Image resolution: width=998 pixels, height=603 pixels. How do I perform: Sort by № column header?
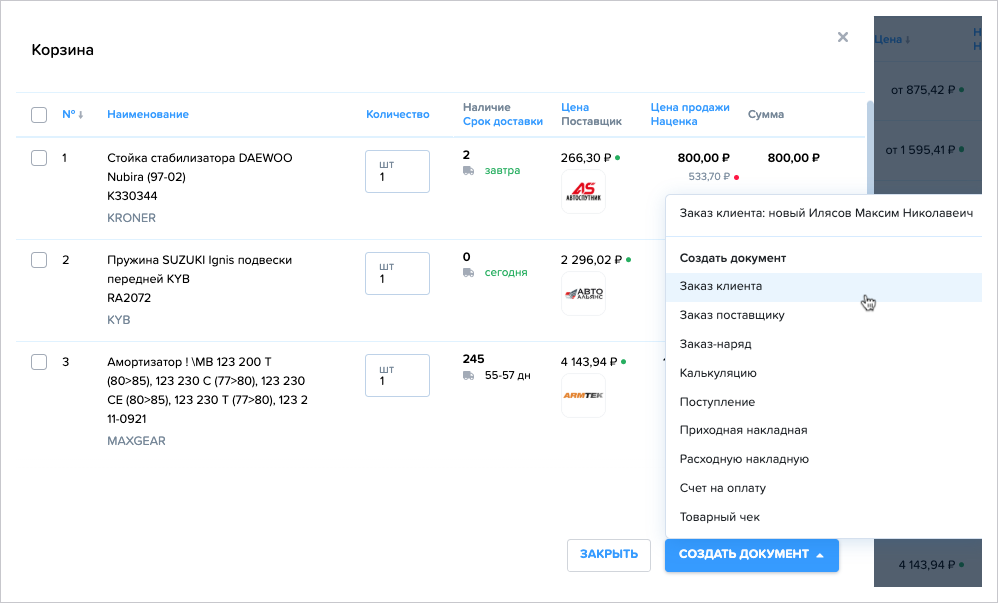(69, 115)
